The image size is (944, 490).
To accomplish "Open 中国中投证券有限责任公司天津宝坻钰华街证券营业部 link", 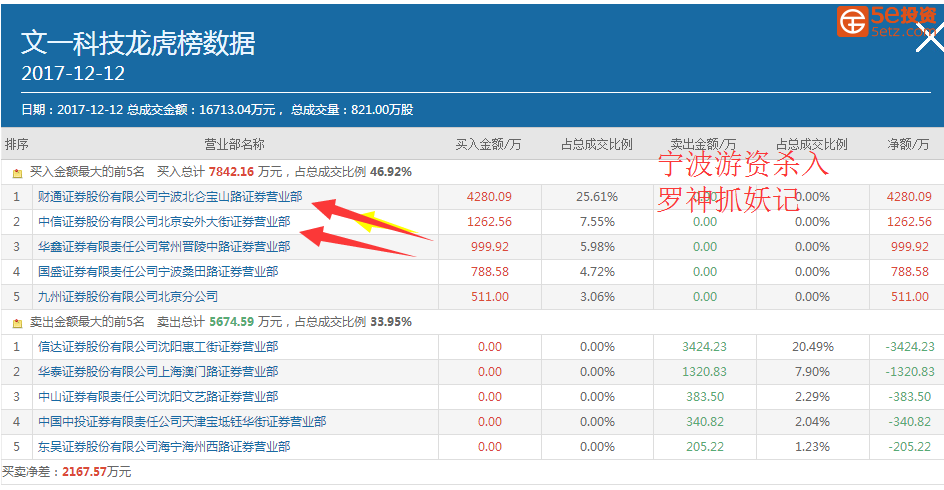I will (x=182, y=421).
